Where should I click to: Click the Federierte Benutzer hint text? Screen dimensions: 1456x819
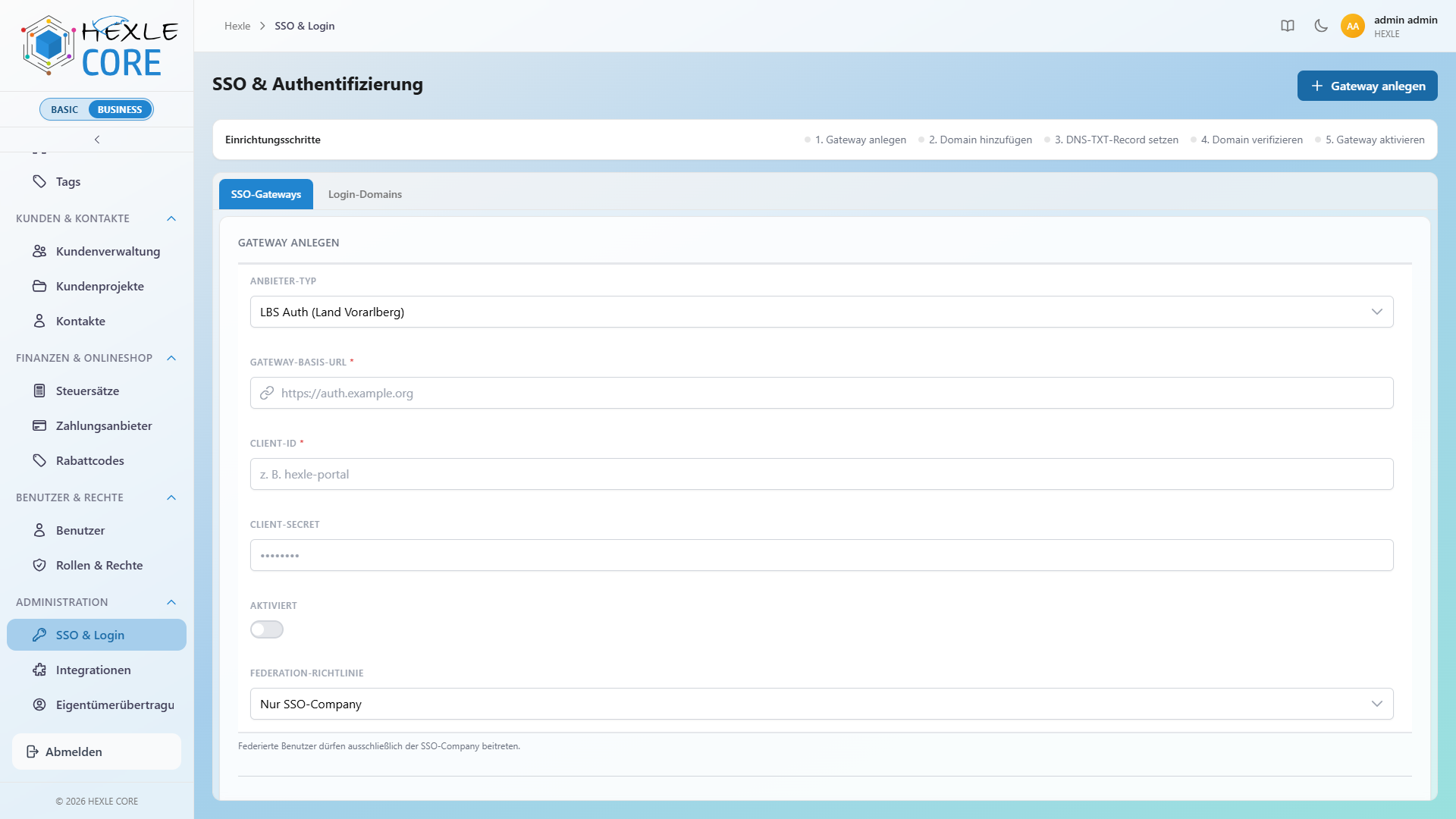pos(379,746)
